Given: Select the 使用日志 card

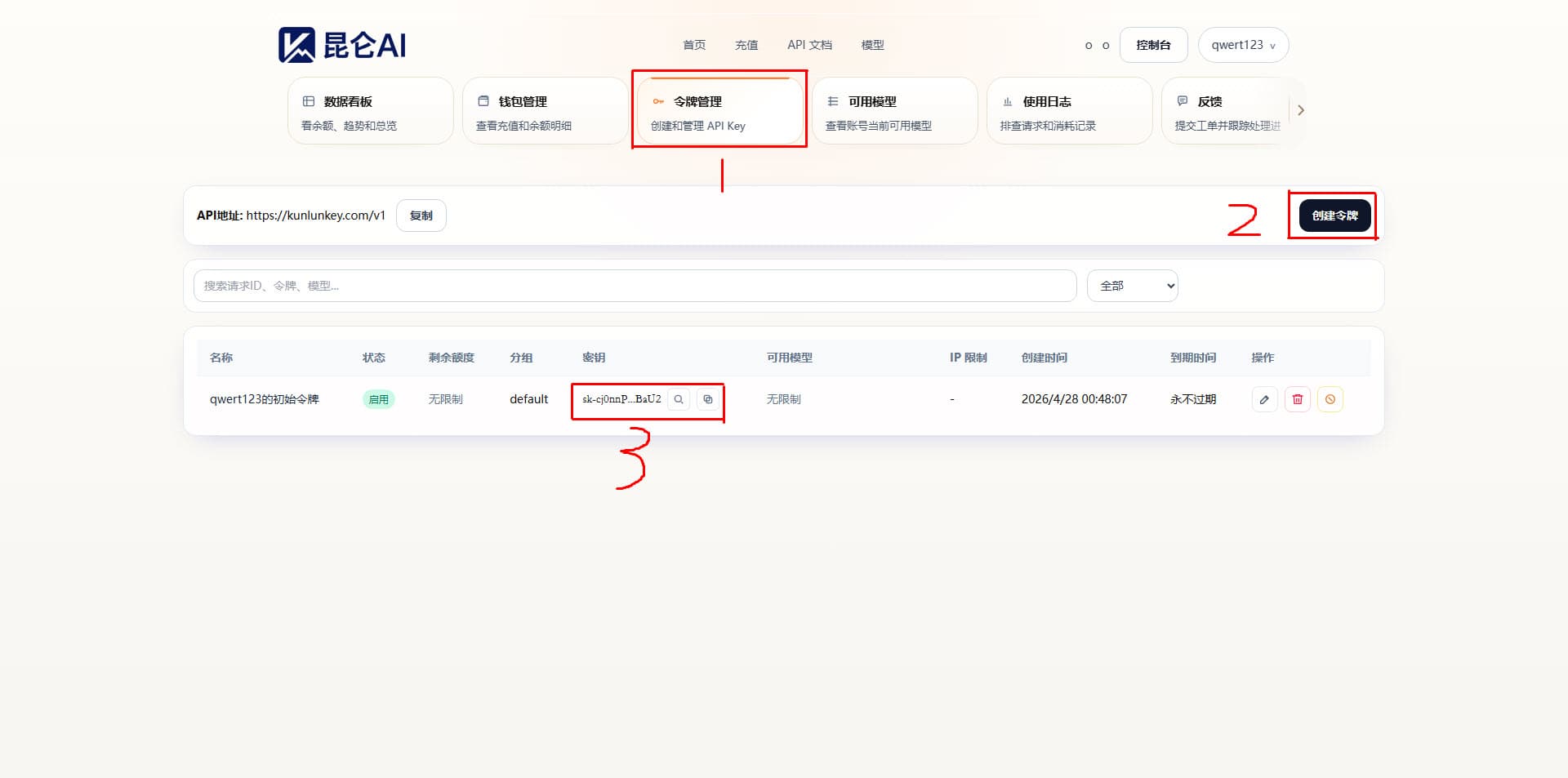Looking at the screenshot, I should point(1069,111).
